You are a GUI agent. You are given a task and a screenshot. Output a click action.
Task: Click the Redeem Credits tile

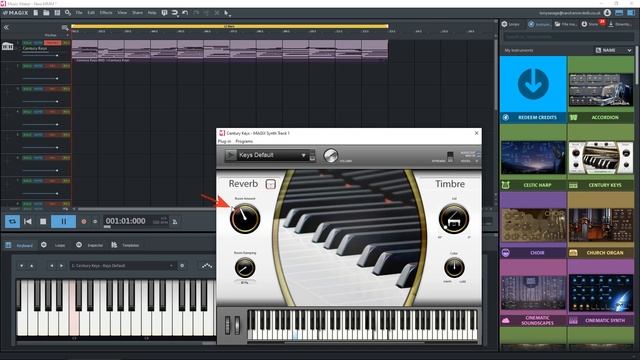pos(533,89)
